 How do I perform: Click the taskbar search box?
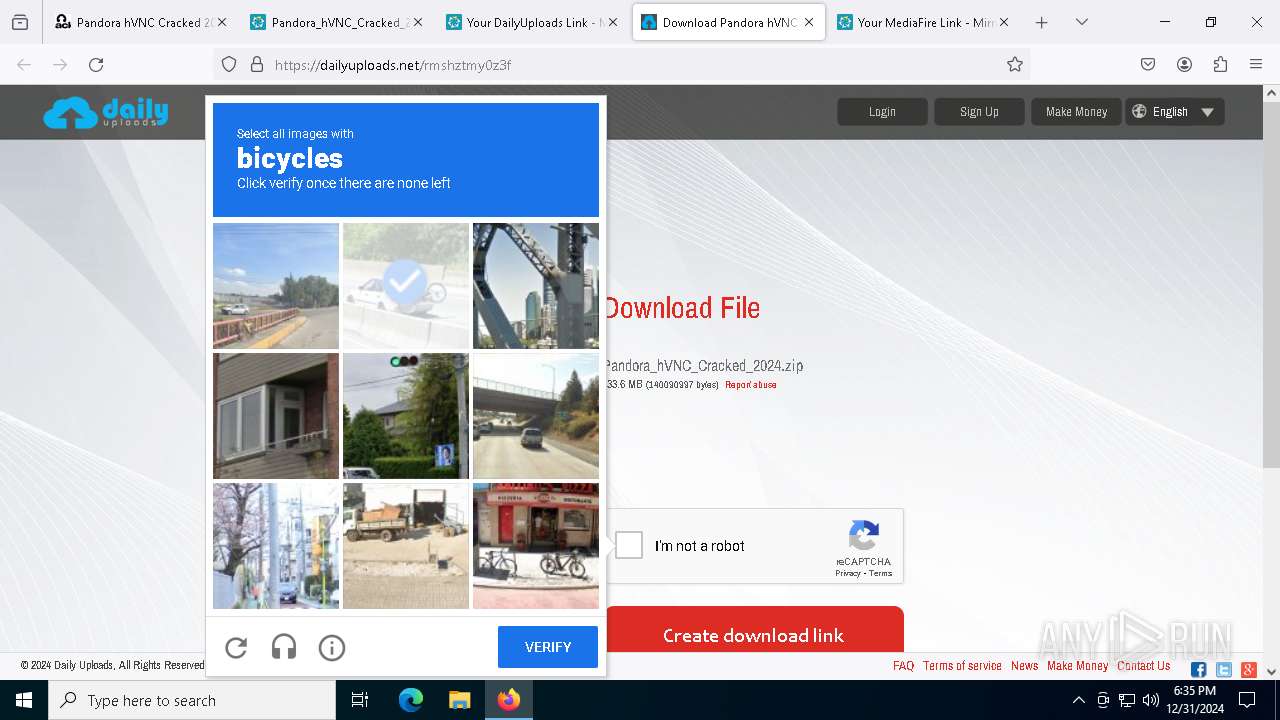192,700
